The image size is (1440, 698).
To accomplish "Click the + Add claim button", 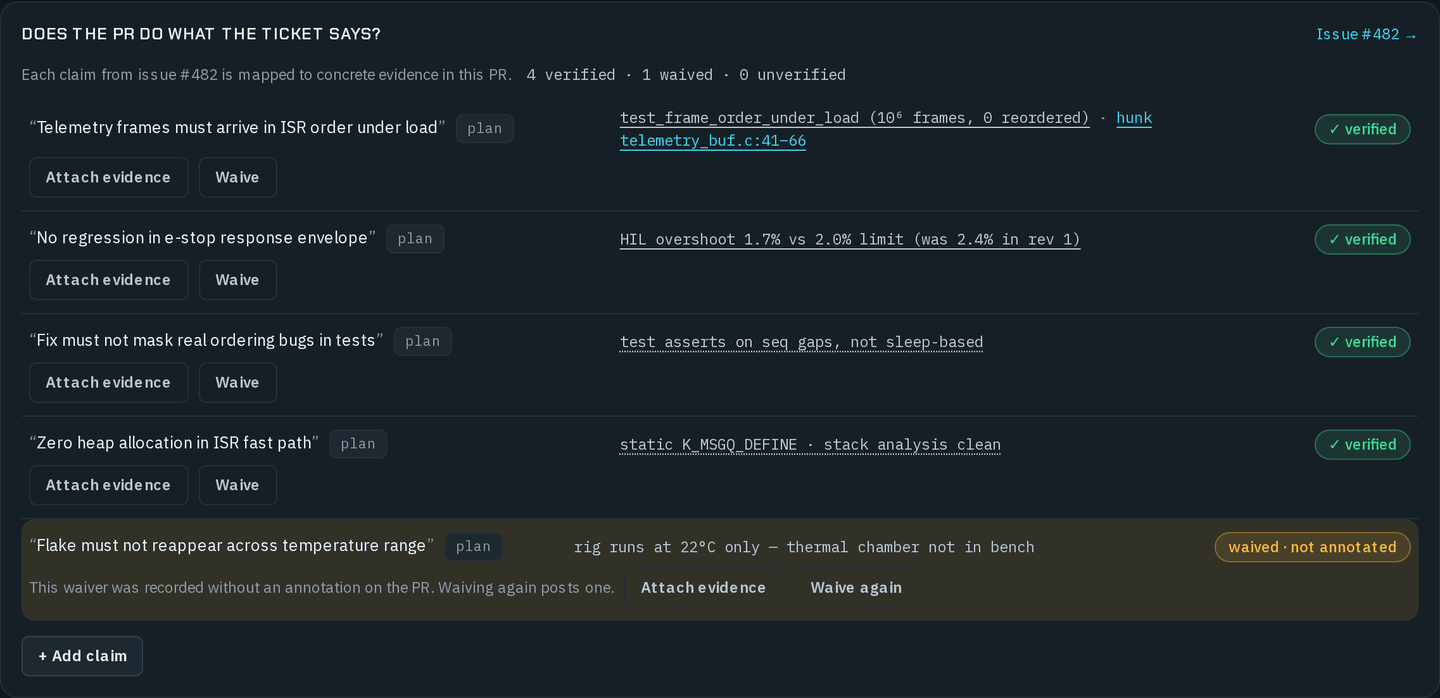I will pos(82,656).
